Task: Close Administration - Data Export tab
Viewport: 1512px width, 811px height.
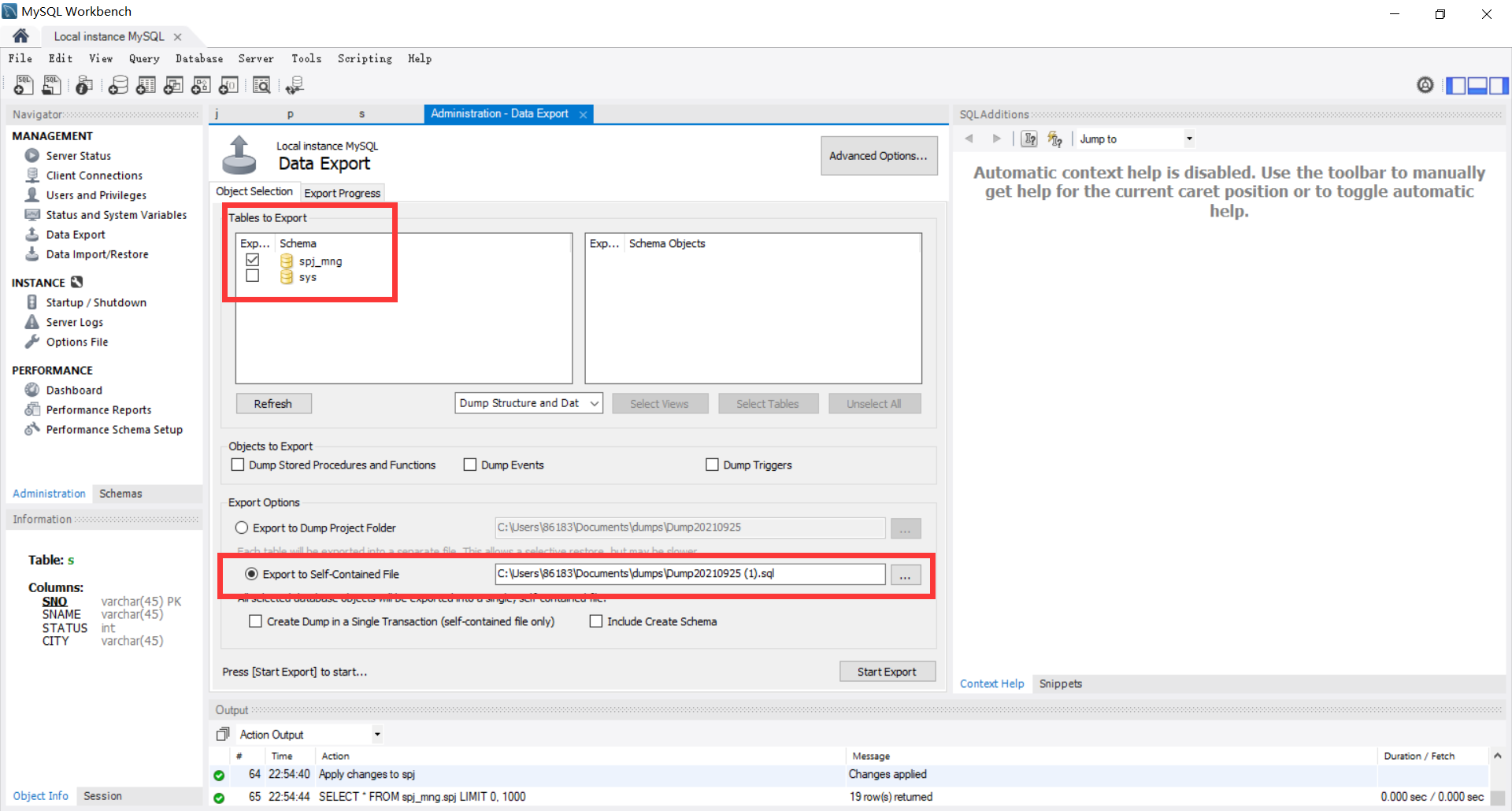Action: (584, 115)
